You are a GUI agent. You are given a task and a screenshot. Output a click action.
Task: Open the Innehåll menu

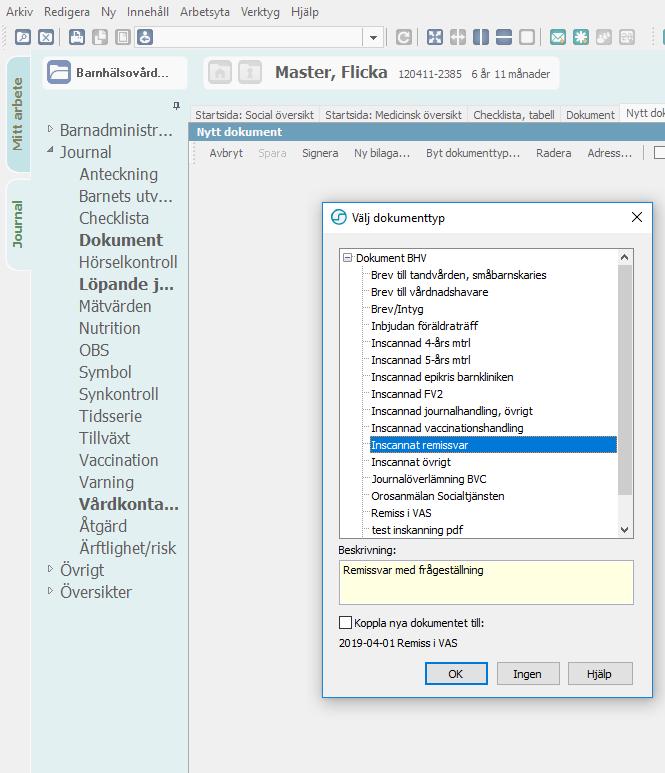point(147,12)
